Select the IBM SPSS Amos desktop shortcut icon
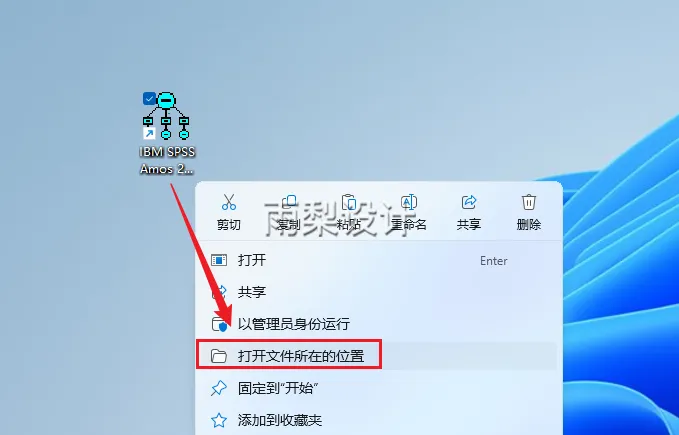The width and height of the screenshot is (679, 435). 166,116
